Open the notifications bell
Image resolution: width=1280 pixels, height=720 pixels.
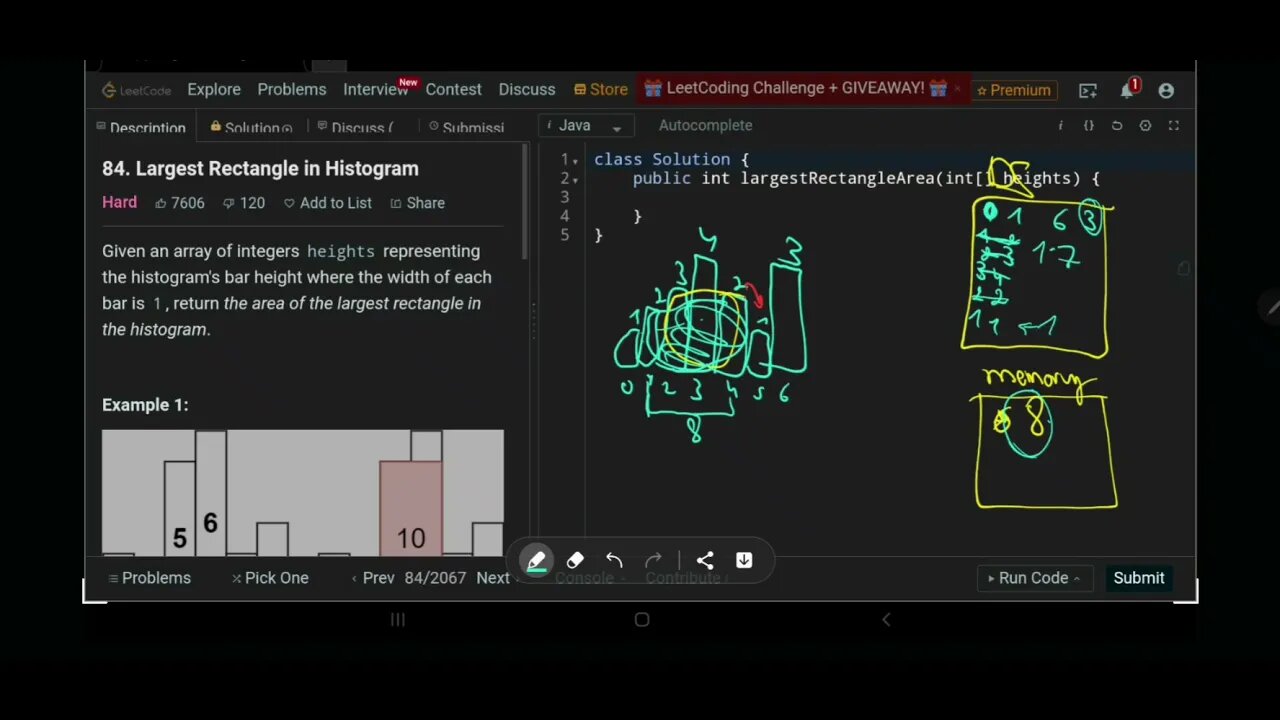click(x=1127, y=89)
